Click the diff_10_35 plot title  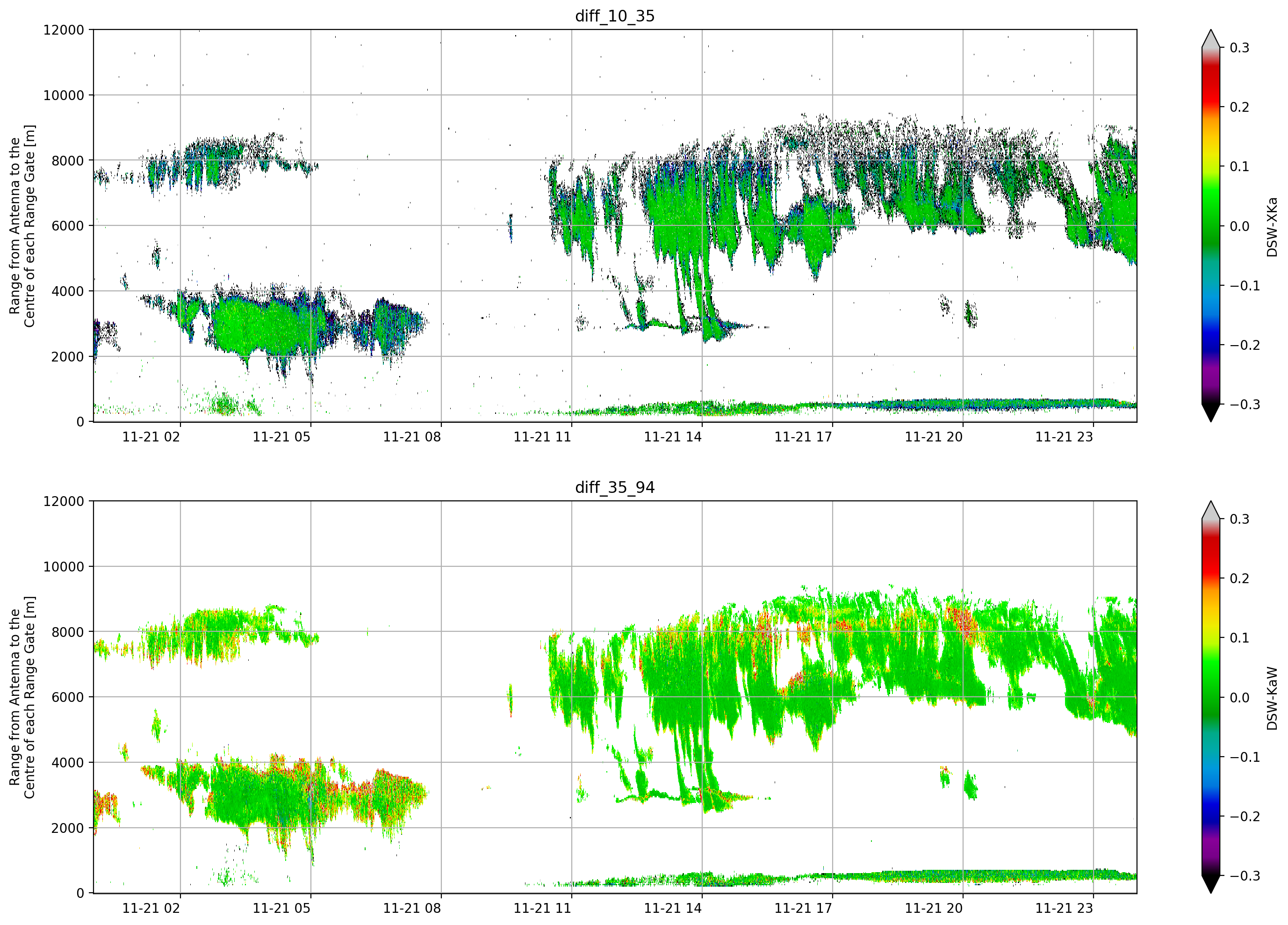pyautogui.click(x=615, y=16)
